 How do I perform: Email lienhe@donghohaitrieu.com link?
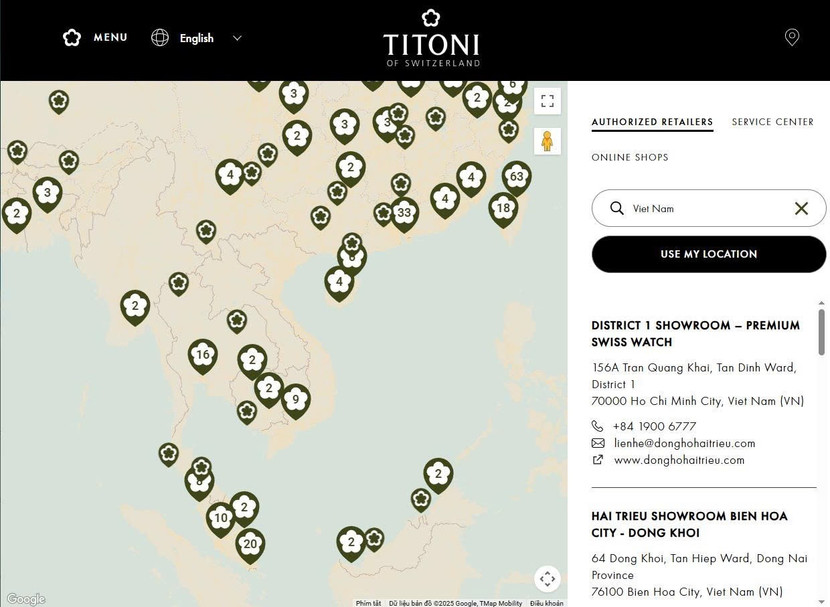pos(684,443)
